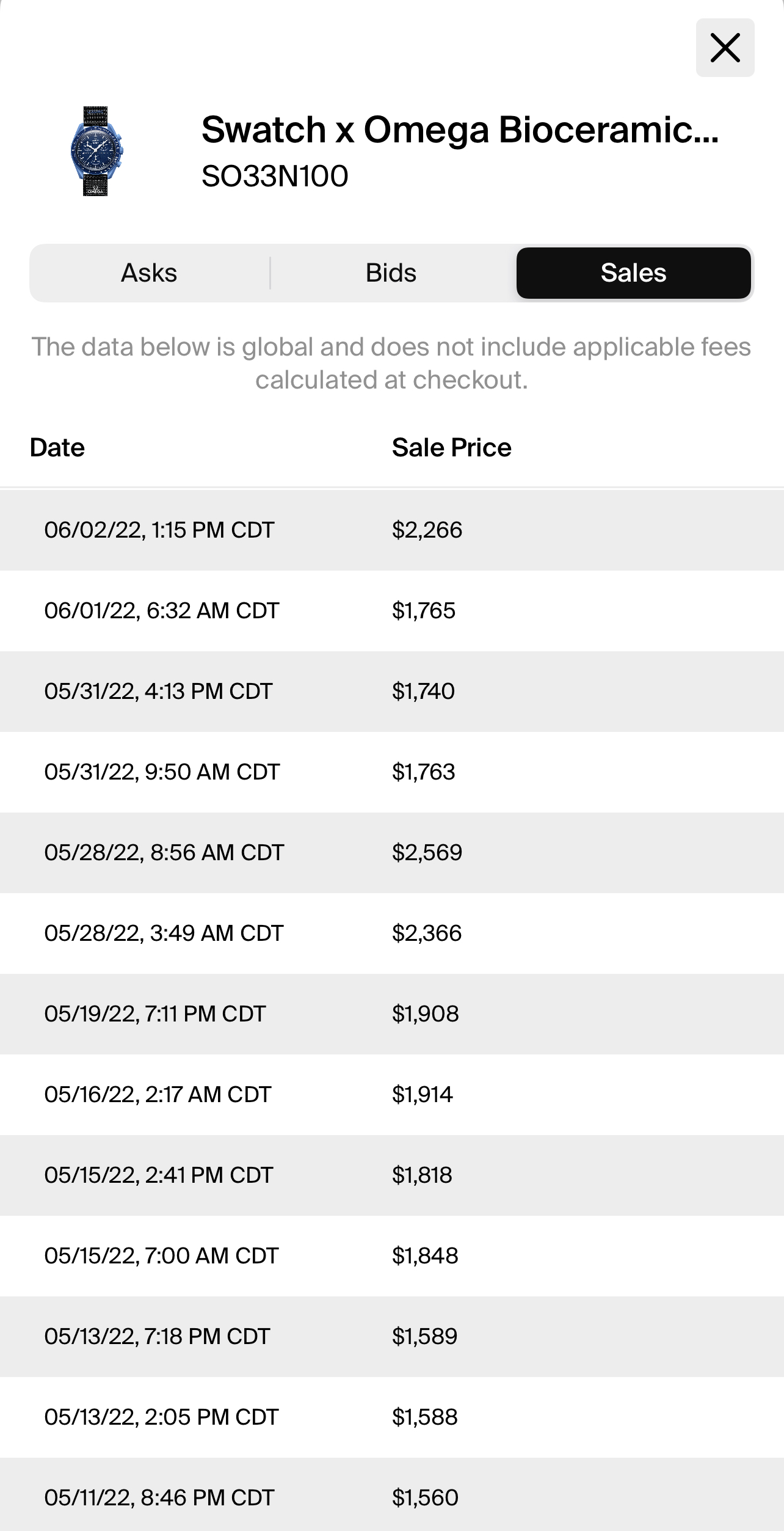The image size is (784, 1531).
Task: Switch to the Bids tab
Action: click(391, 273)
